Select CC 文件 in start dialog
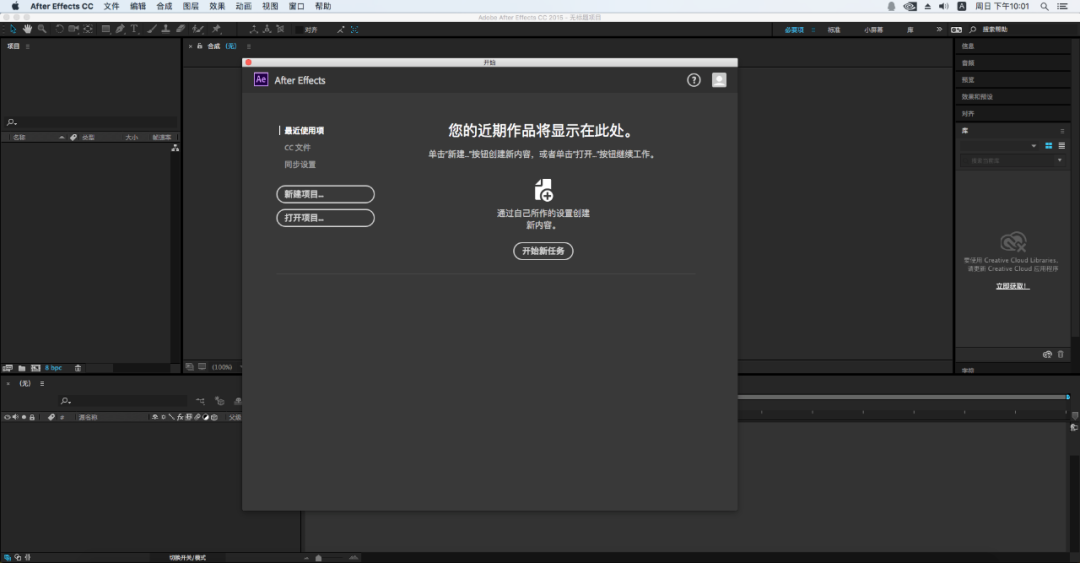 point(298,147)
